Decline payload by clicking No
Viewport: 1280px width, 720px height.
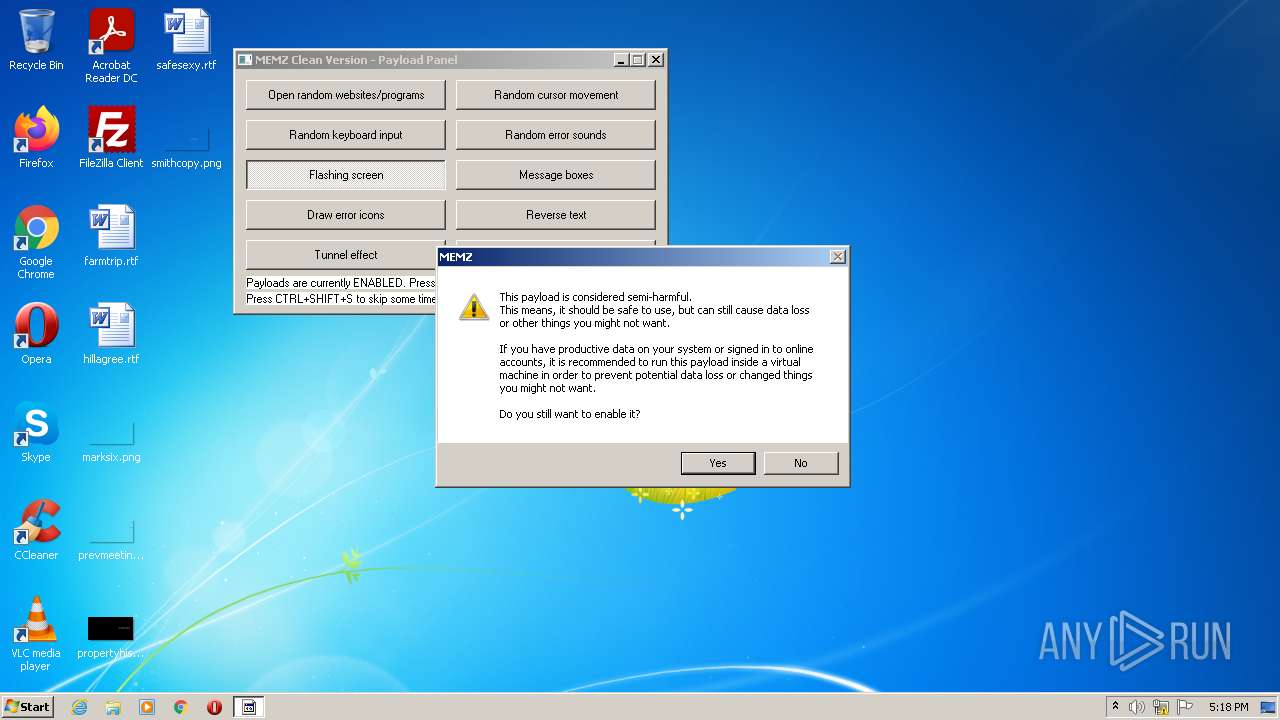click(x=801, y=463)
